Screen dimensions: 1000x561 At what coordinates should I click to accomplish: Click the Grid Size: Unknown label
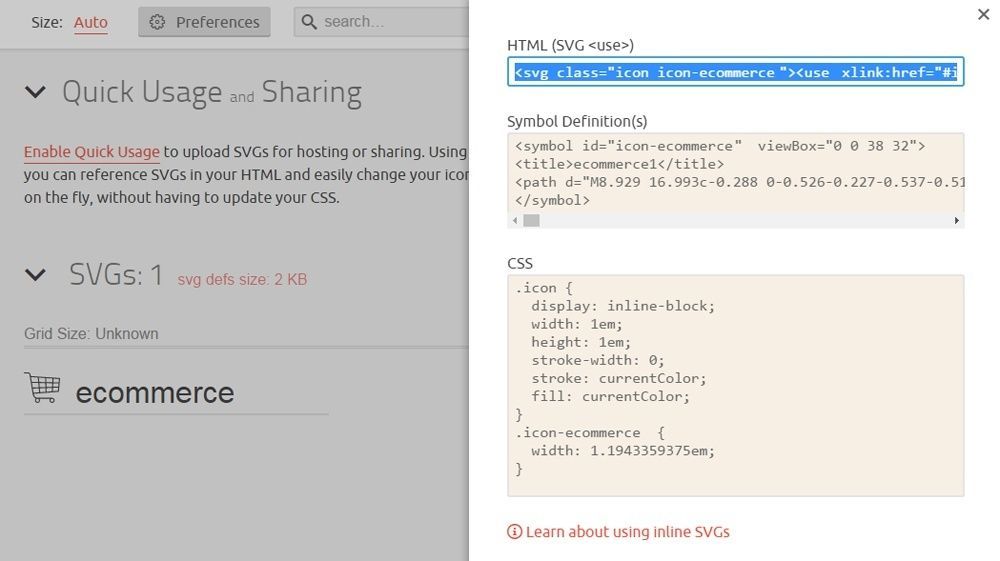pos(91,333)
